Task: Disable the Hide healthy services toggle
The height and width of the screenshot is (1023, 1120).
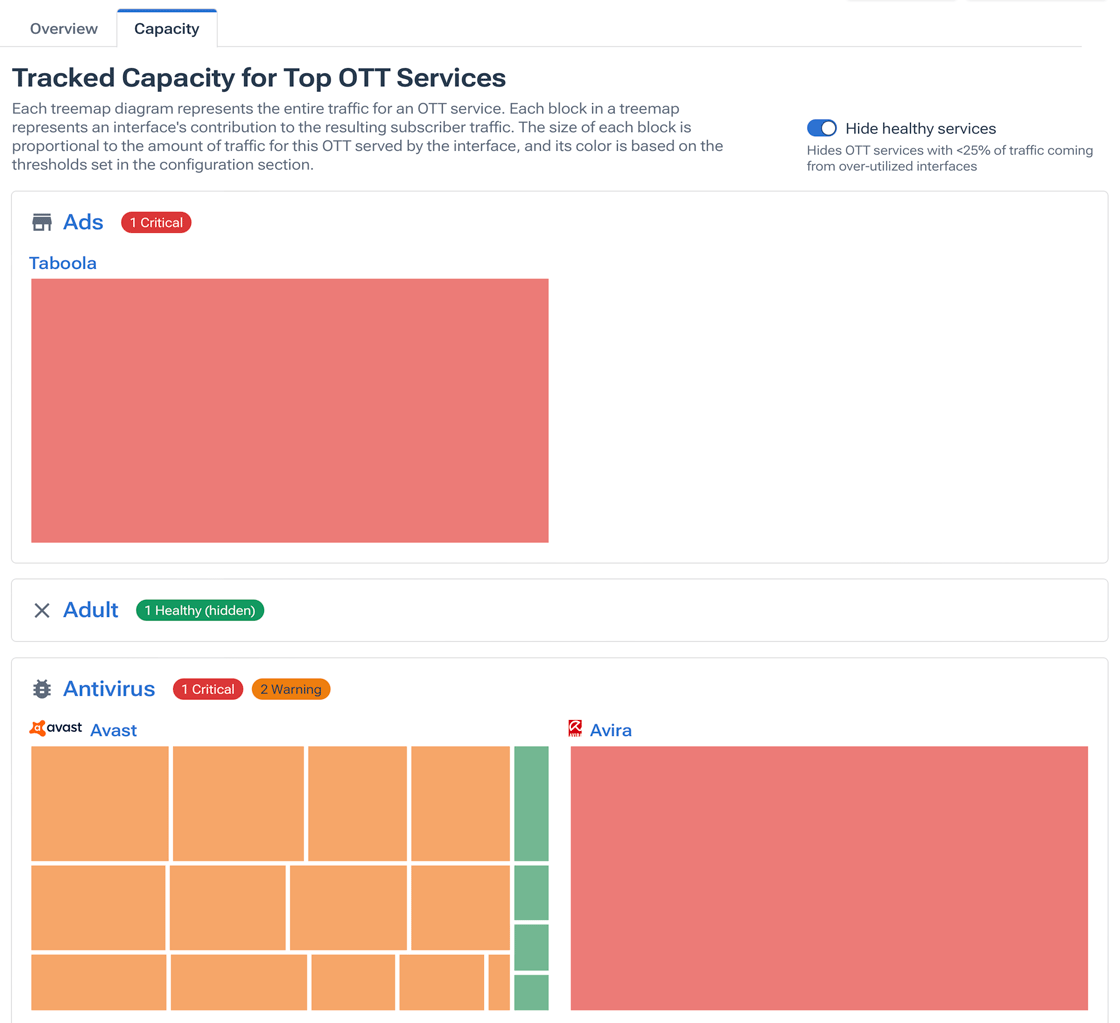Action: click(821, 128)
